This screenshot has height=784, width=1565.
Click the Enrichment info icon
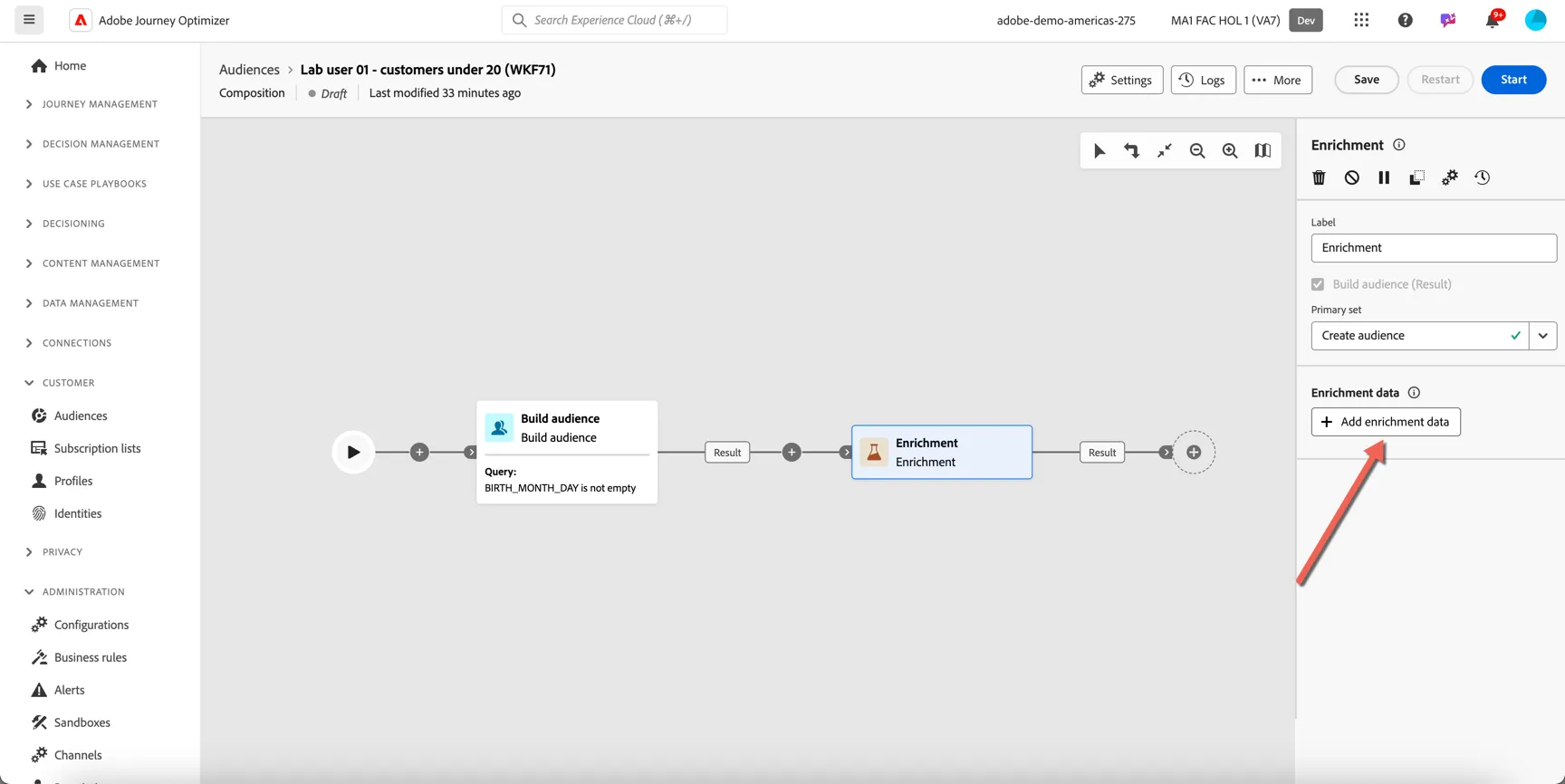[x=1398, y=145]
